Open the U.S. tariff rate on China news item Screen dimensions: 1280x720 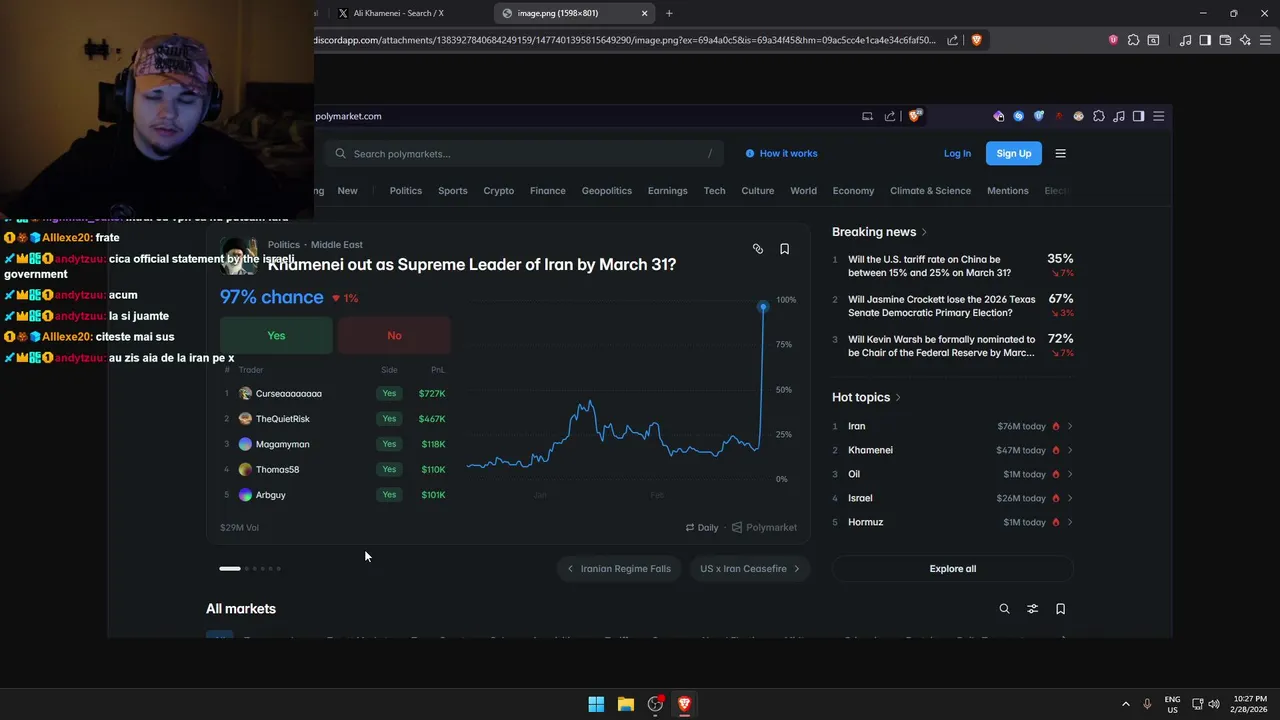953,266
